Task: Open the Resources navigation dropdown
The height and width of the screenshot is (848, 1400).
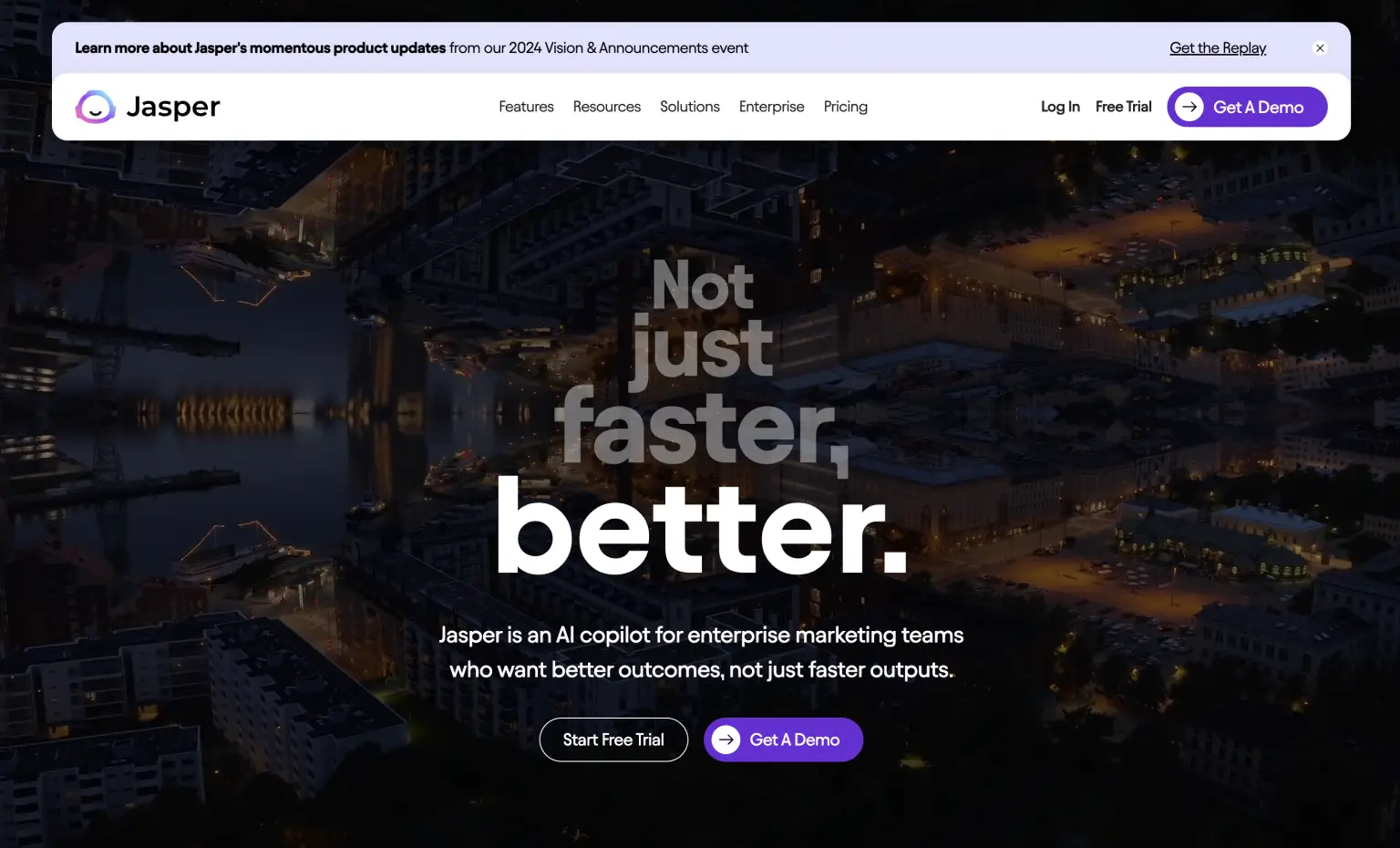Action: click(x=606, y=107)
